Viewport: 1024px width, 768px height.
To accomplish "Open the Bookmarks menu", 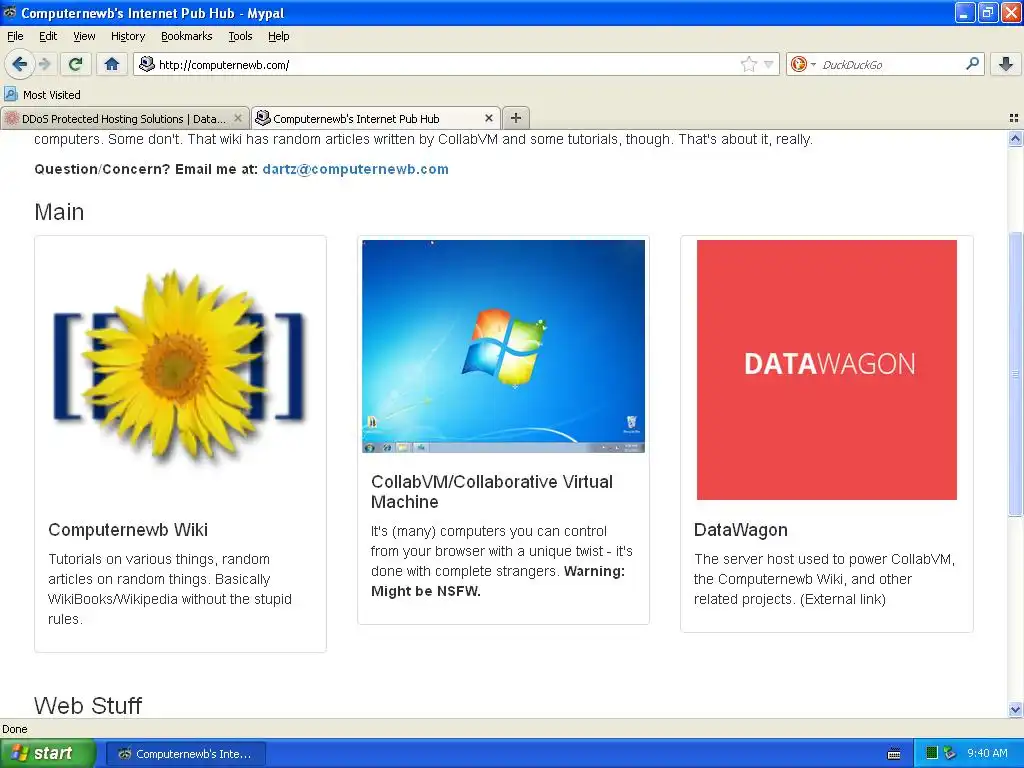I will click(186, 36).
